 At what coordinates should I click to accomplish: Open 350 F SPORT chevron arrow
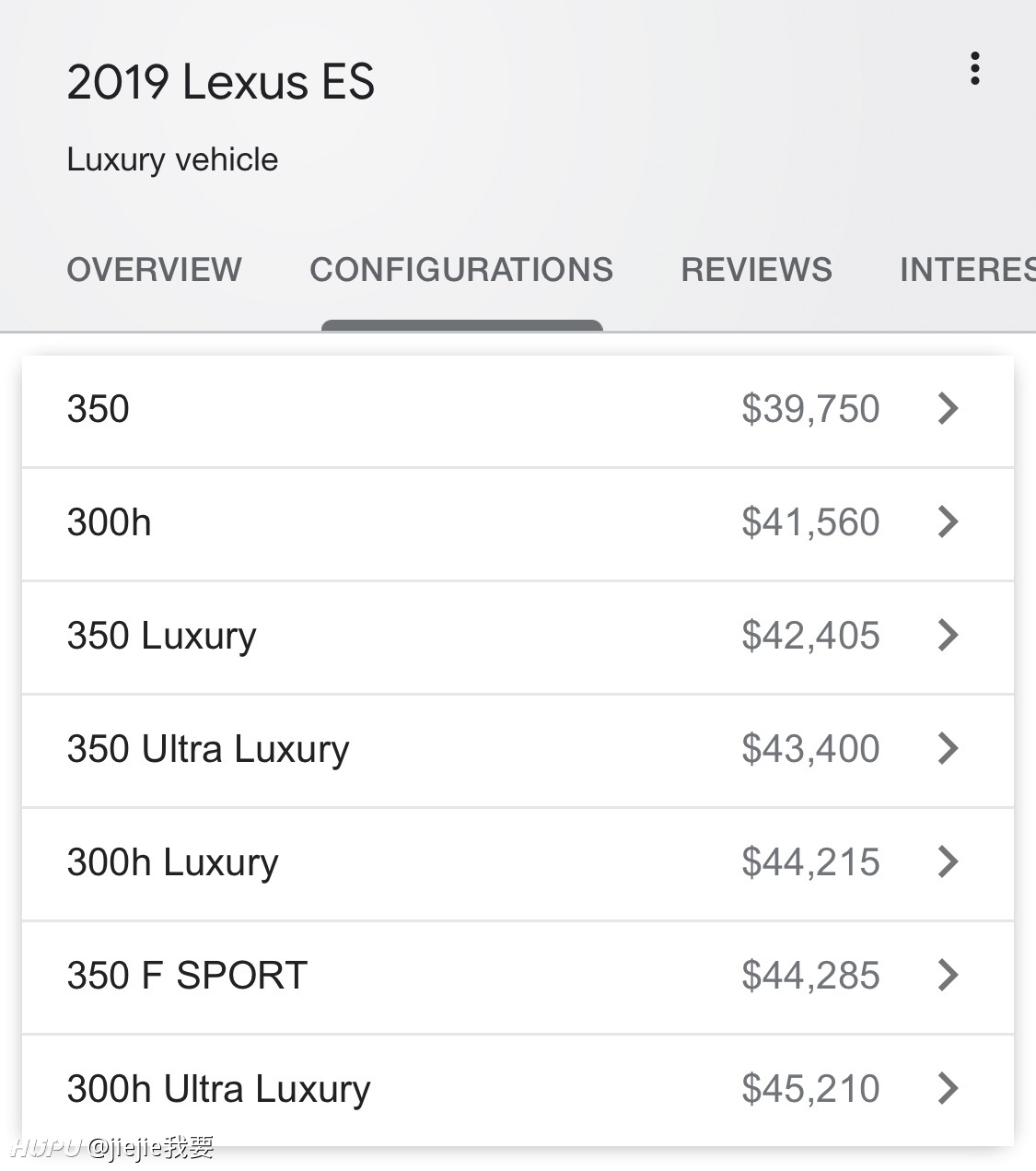(948, 975)
